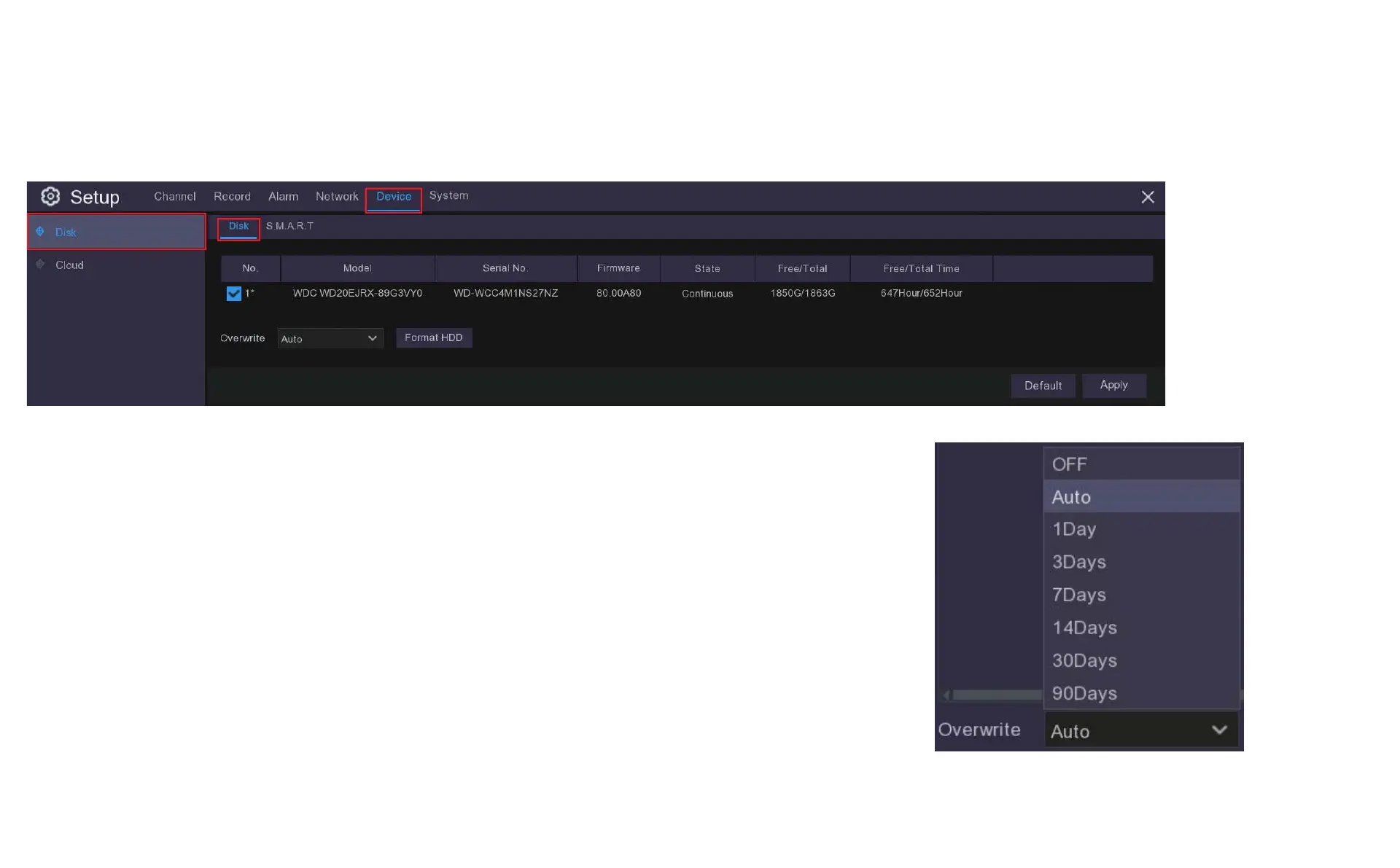Click the Cloud sidebar icon

click(40, 265)
